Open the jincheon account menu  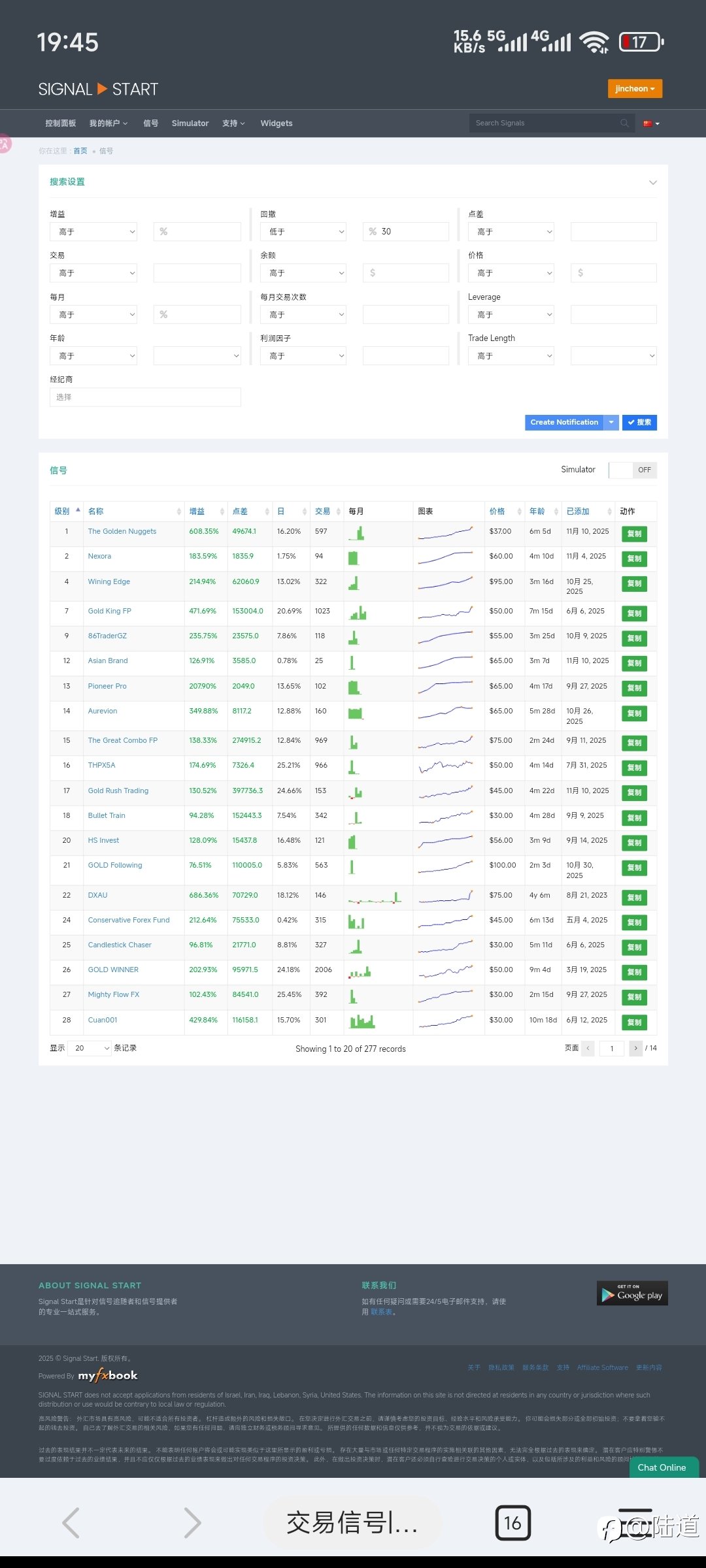pos(635,89)
